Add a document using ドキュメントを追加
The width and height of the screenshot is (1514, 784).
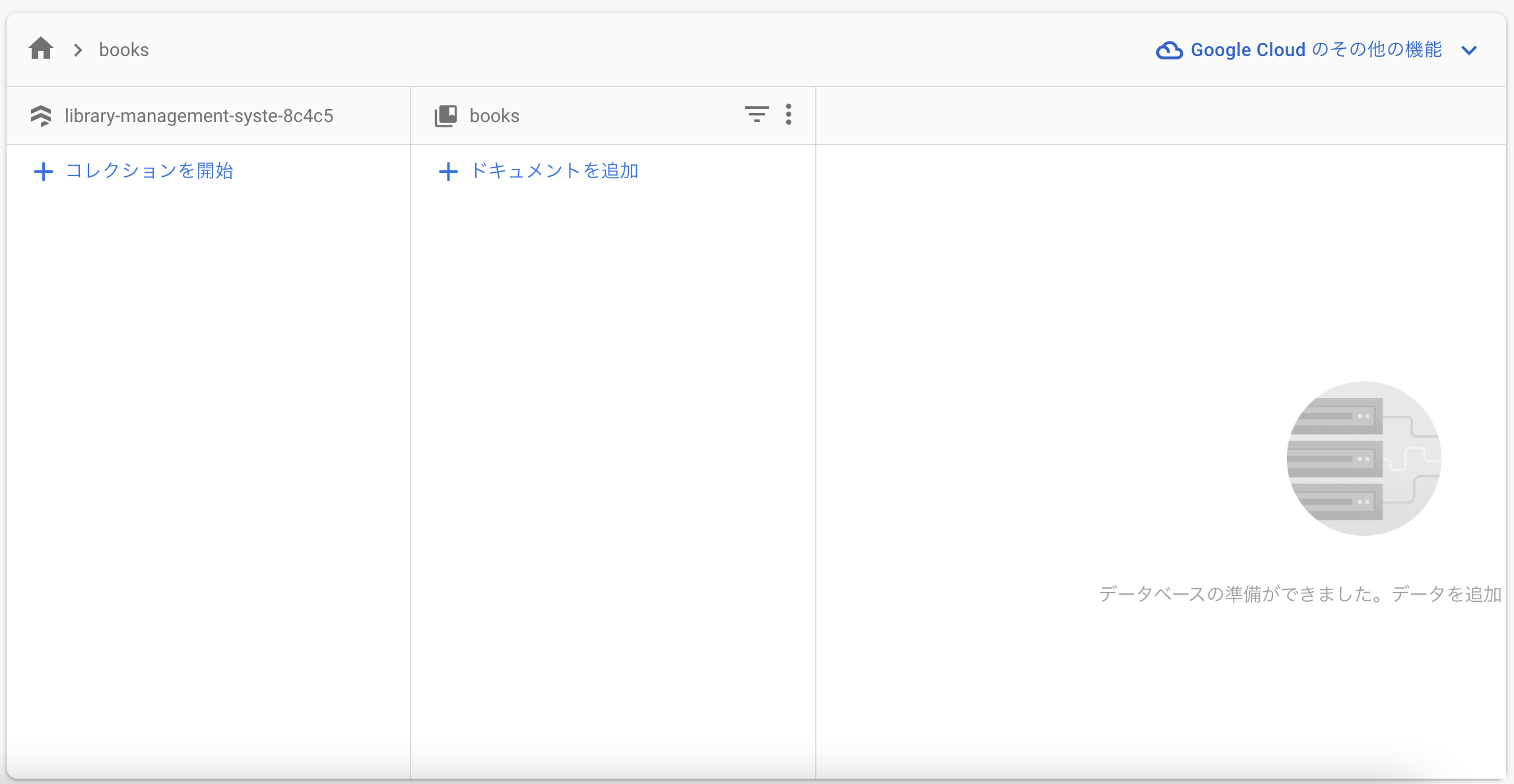click(x=554, y=171)
